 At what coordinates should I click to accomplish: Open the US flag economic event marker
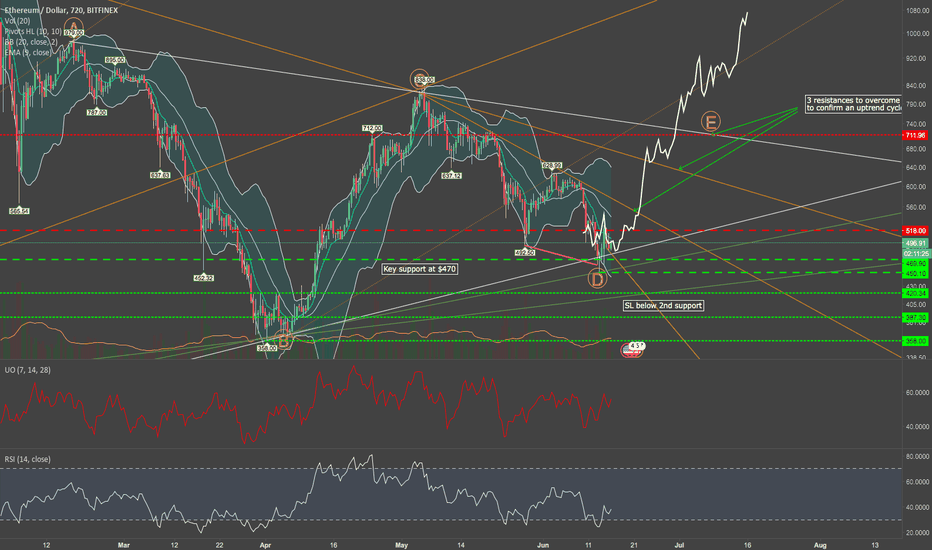(x=631, y=350)
